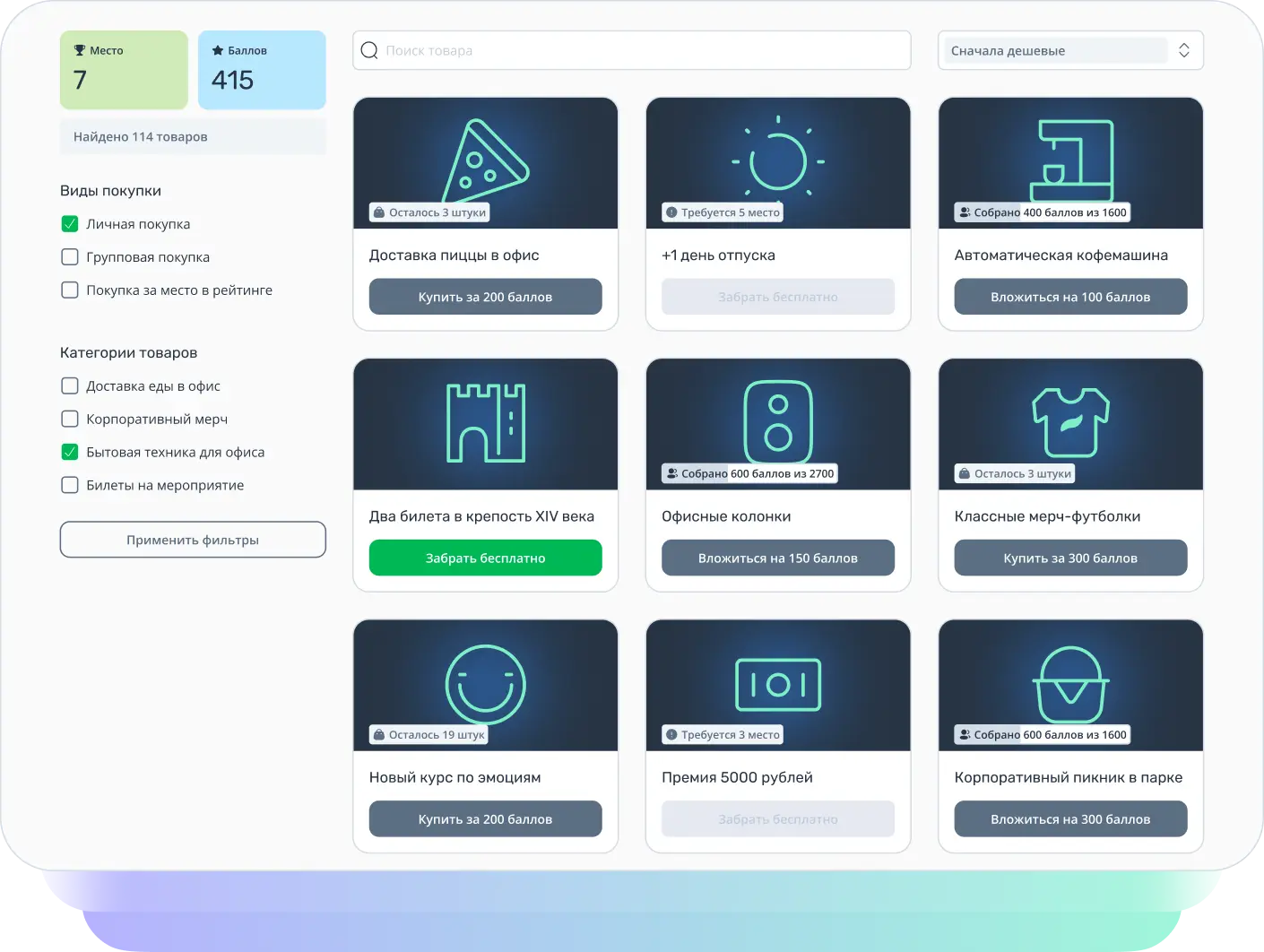Click the +1 день отпуска title
1264x952 pixels.
tap(718, 255)
